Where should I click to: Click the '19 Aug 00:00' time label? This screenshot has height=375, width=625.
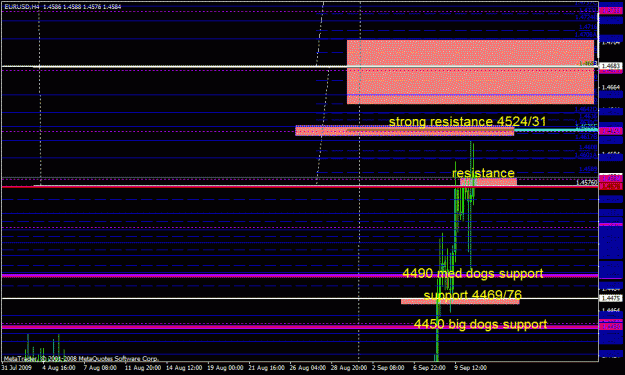pos(226,367)
